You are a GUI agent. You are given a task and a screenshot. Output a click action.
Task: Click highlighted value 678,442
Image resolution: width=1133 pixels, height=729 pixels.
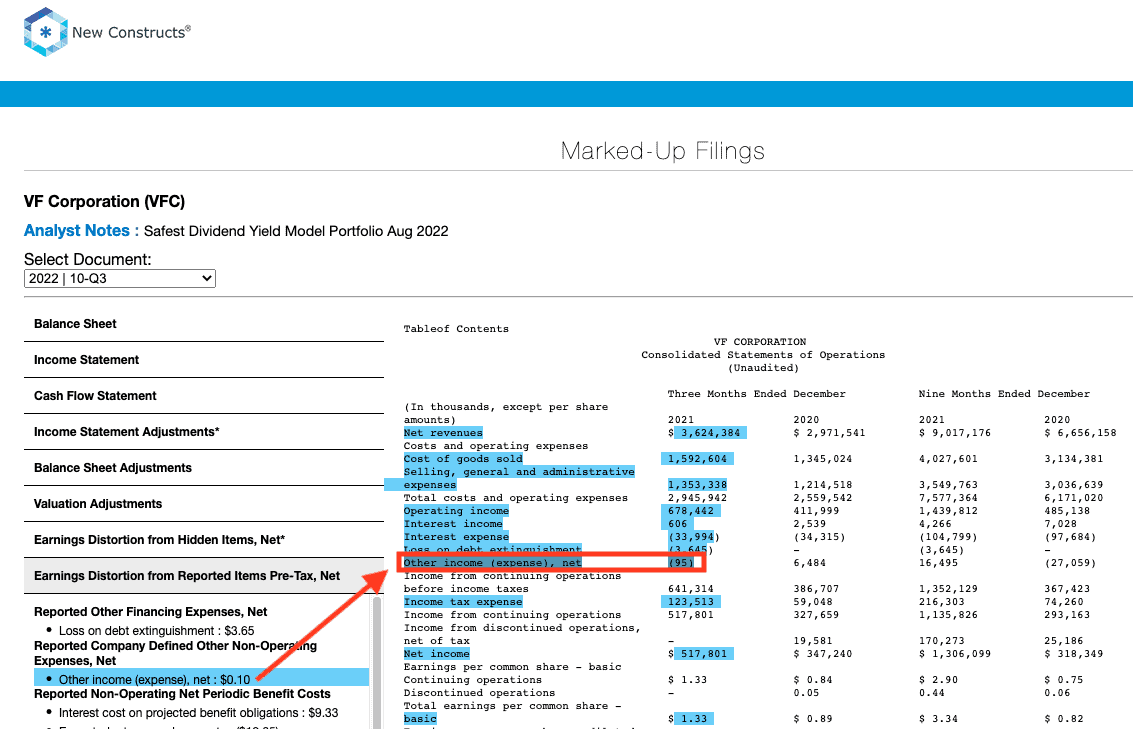pyautogui.click(x=691, y=511)
